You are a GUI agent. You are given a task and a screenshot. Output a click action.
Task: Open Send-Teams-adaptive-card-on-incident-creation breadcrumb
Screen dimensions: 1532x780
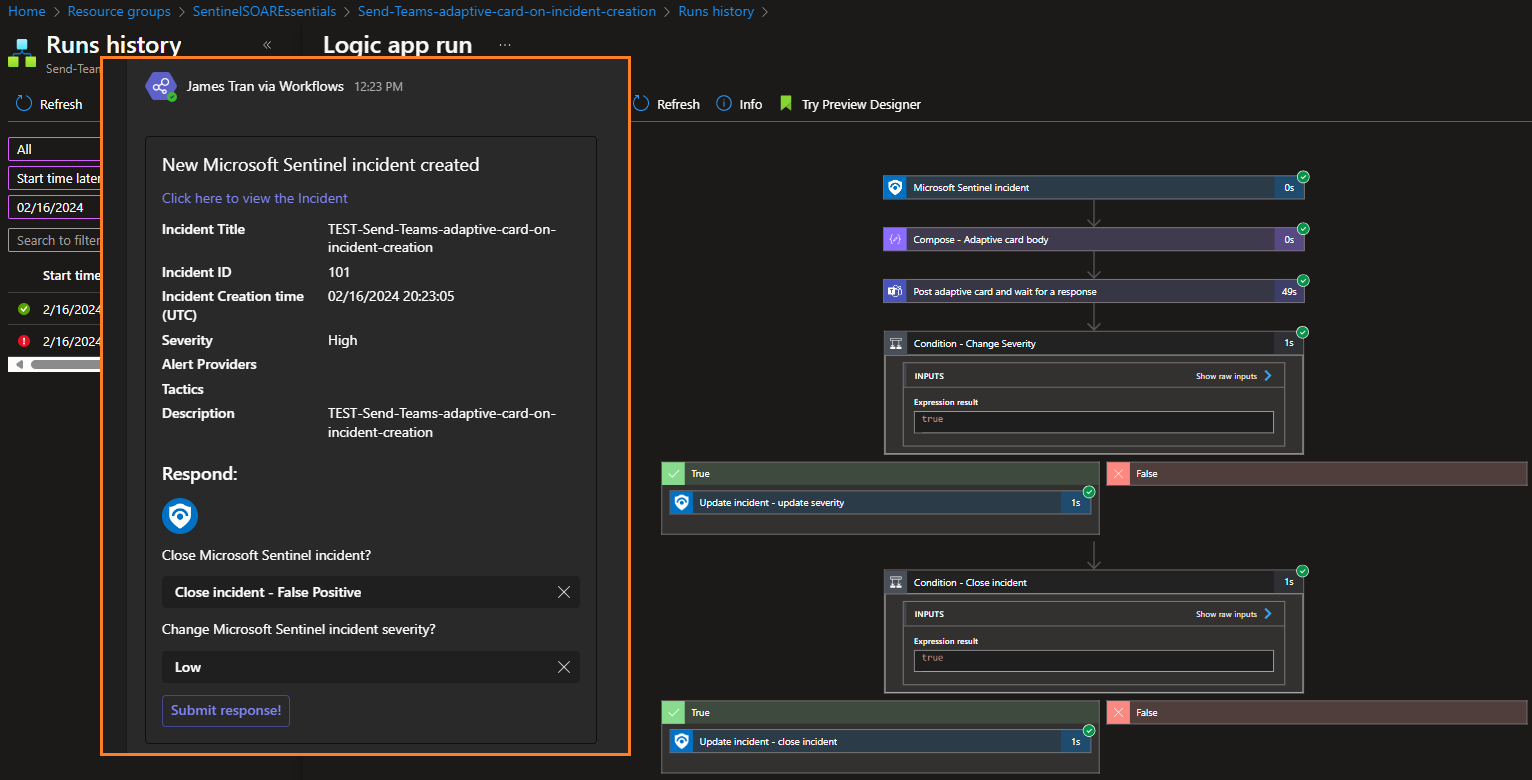(x=507, y=11)
